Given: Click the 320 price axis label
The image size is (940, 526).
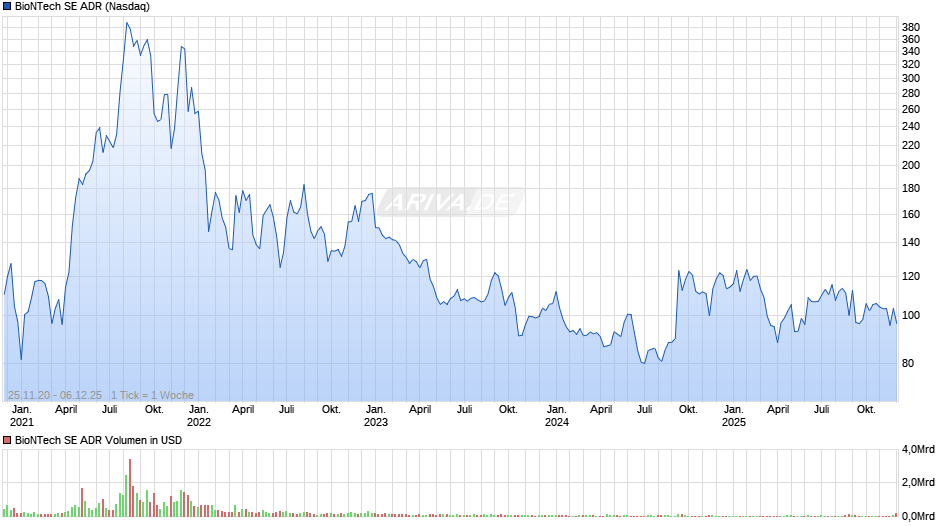Looking at the screenshot, I should coord(911,64).
